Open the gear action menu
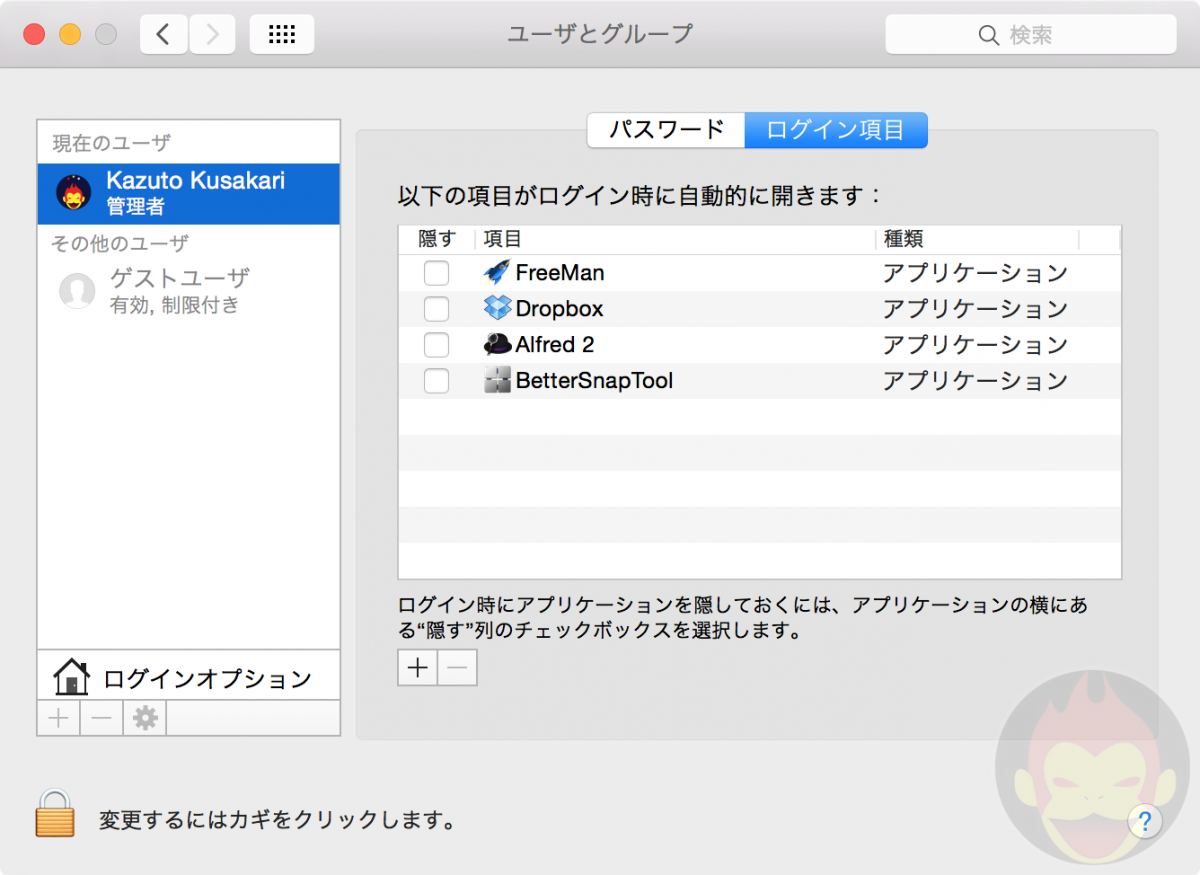Image resolution: width=1200 pixels, height=875 pixels. (x=143, y=717)
